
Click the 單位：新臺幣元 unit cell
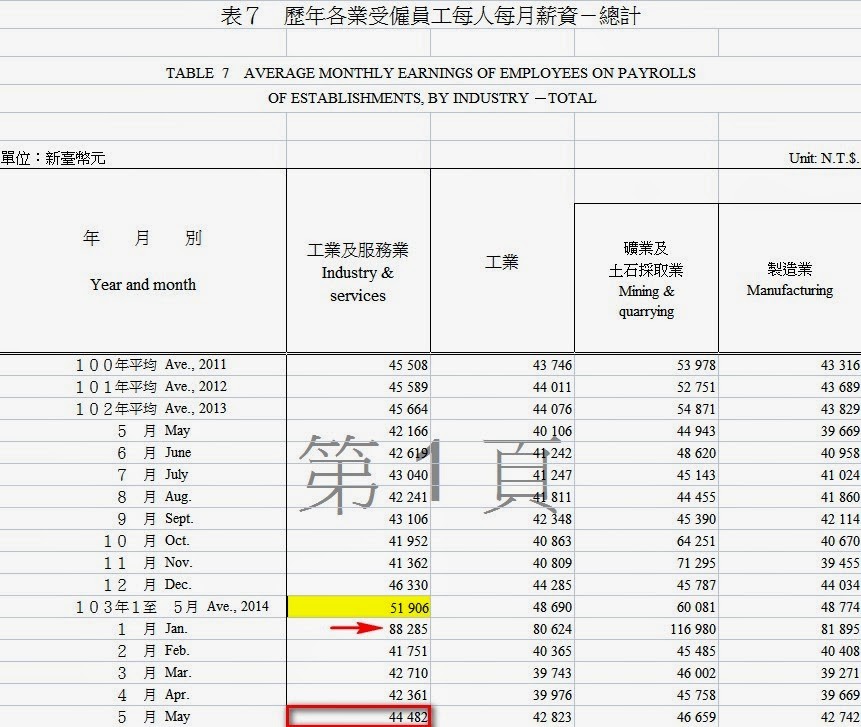click(53, 158)
